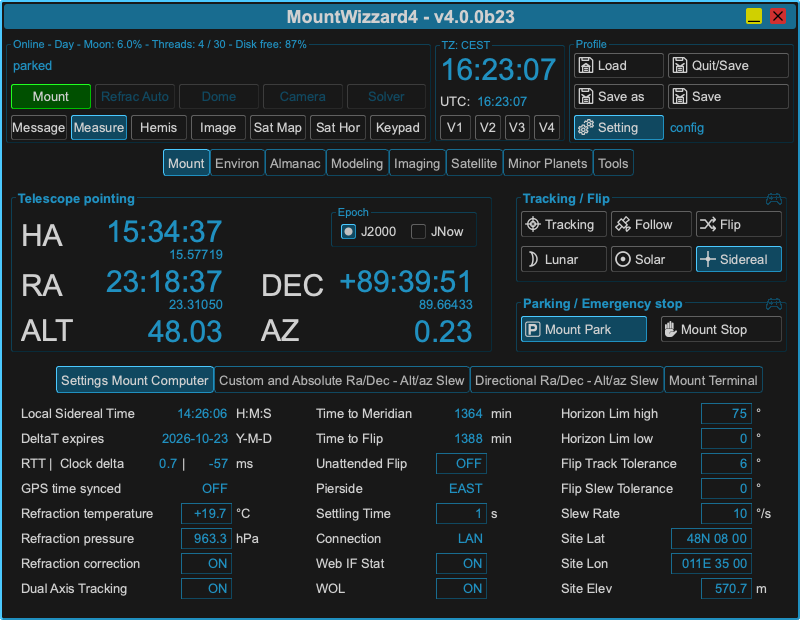The height and width of the screenshot is (620, 800).
Task: Open Directional Ra/Dec - Alt/az Slew tab
Action: 566,380
